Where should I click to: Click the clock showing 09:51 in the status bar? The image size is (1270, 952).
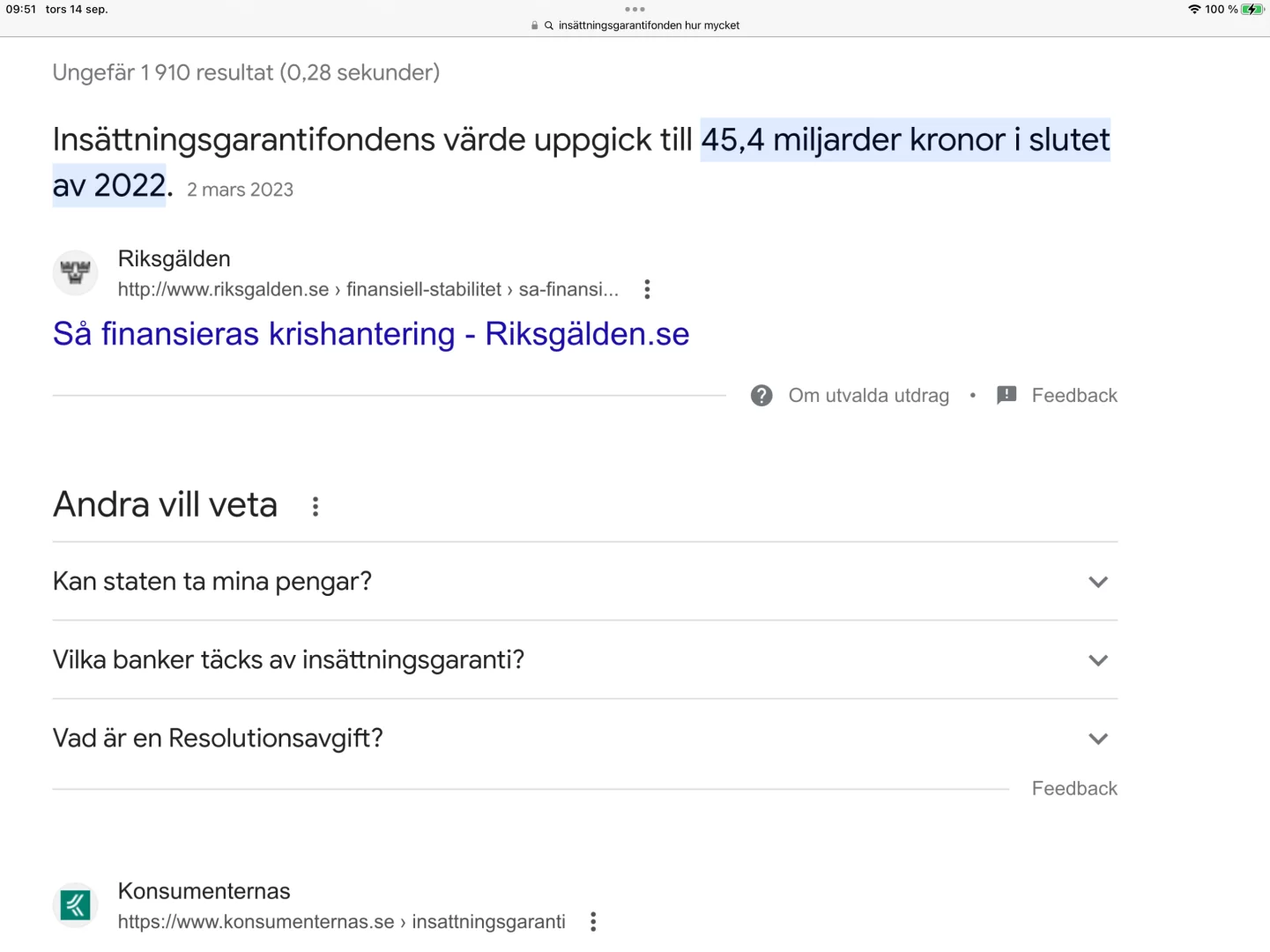pyautogui.click(x=19, y=10)
